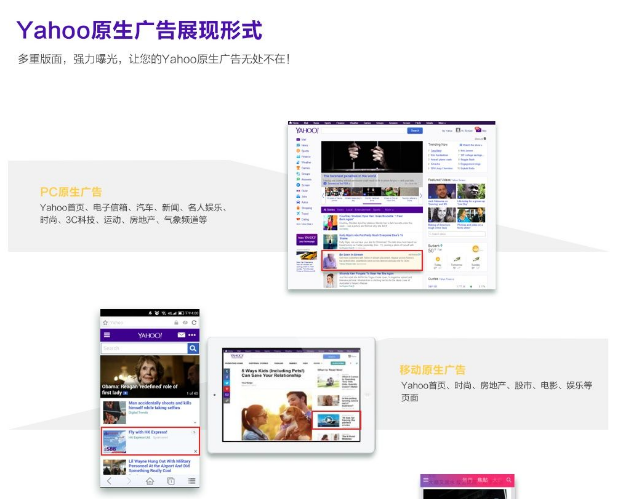Tap the reload icon in the phone address bar
Screen dimensions: 619x499
click(x=194, y=323)
